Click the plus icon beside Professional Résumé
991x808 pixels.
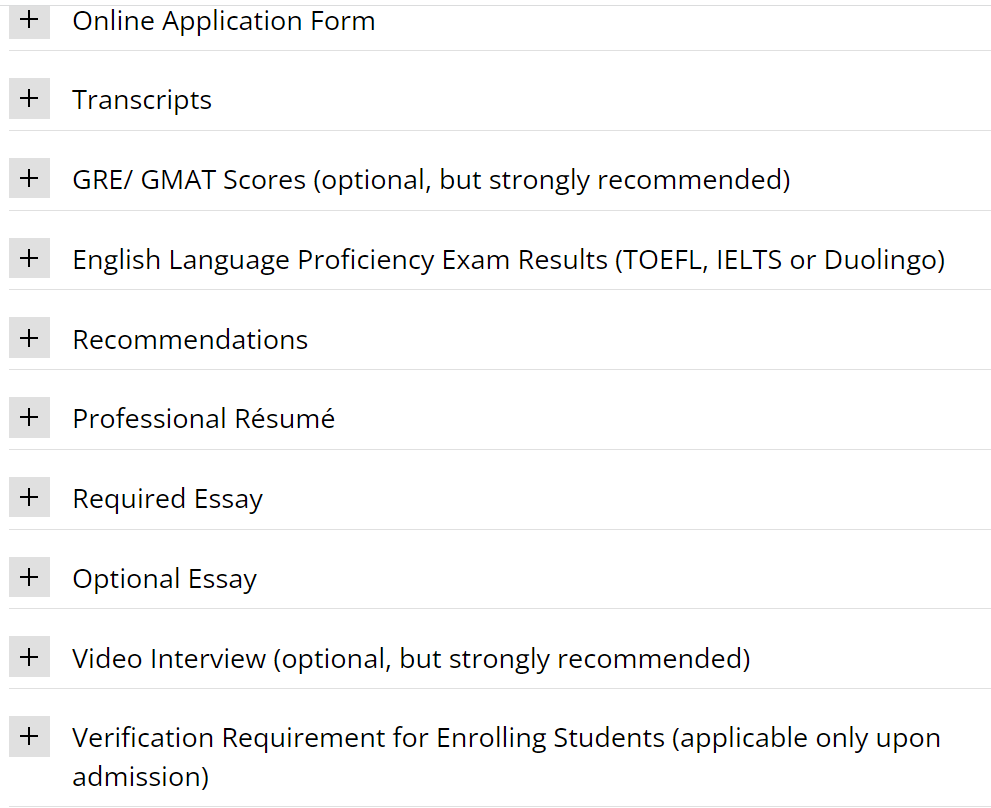(29, 418)
